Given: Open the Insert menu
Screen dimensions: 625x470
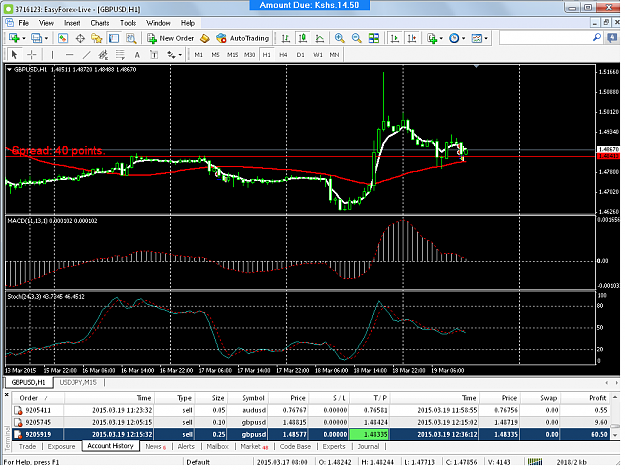Looking at the screenshot, I should [x=72, y=23].
